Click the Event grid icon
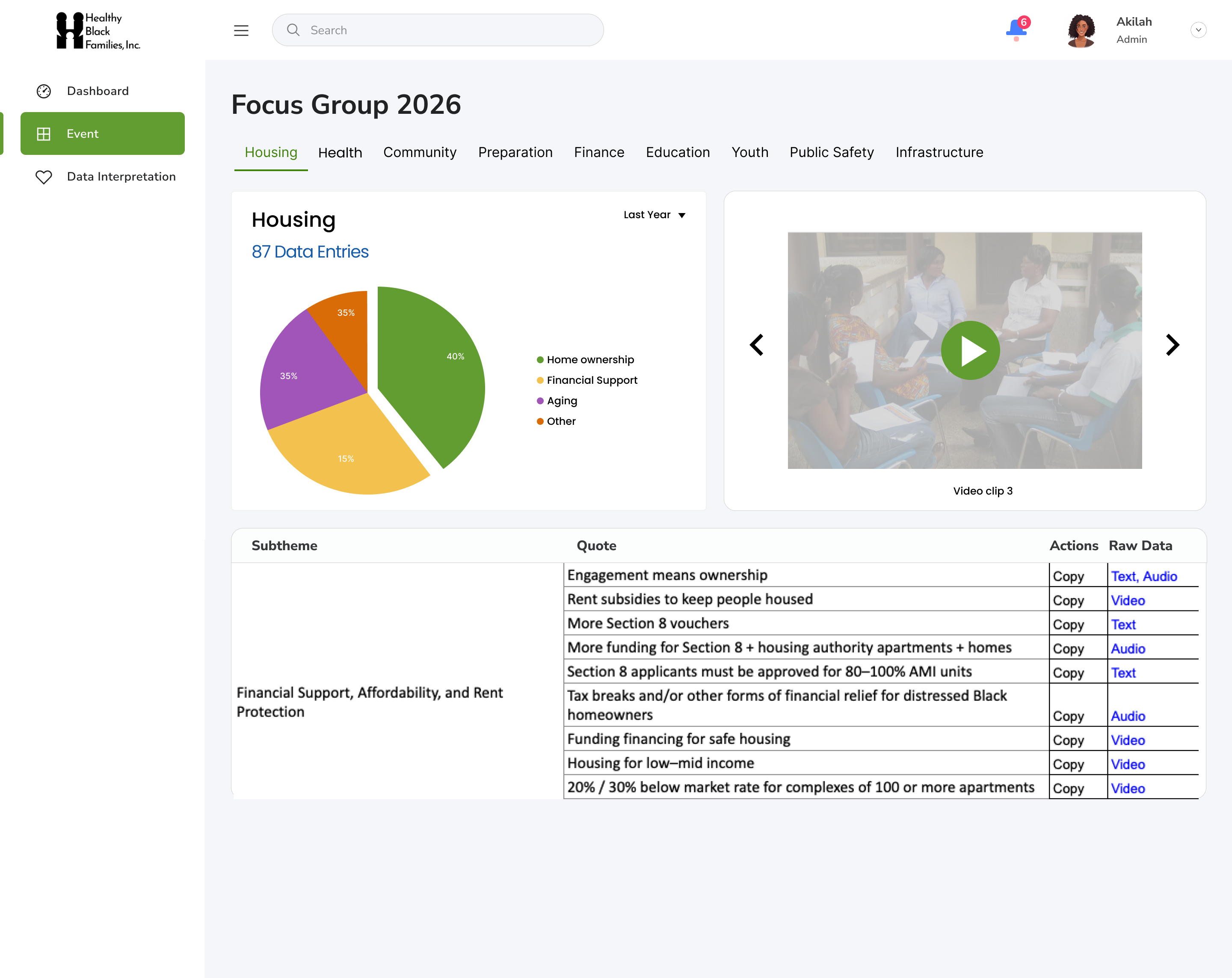The width and height of the screenshot is (1232, 978). click(x=44, y=134)
